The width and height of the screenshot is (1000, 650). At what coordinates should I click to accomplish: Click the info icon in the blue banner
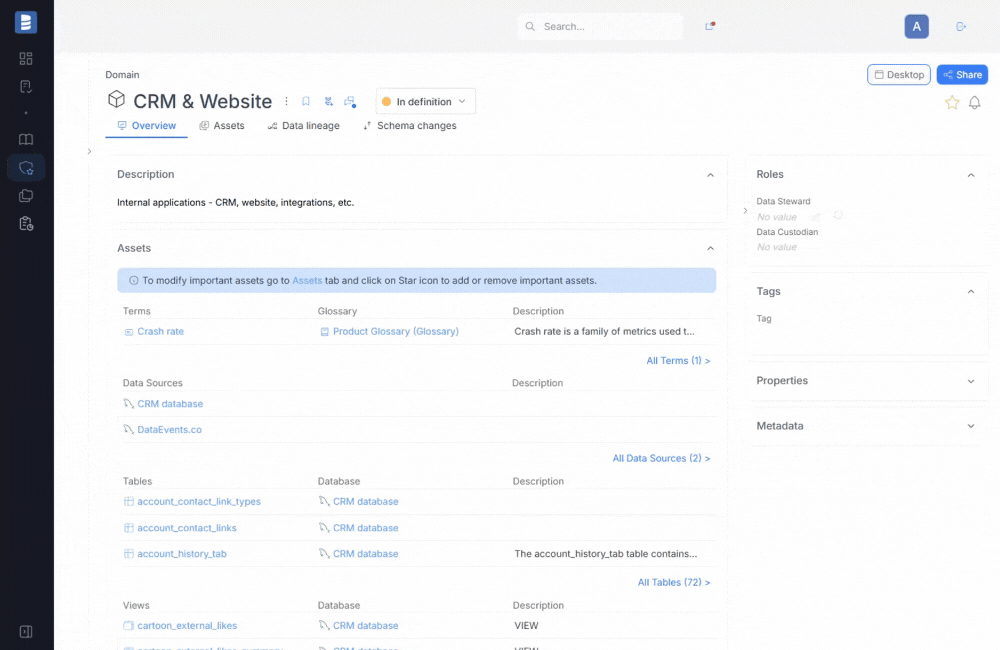(133, 281)
